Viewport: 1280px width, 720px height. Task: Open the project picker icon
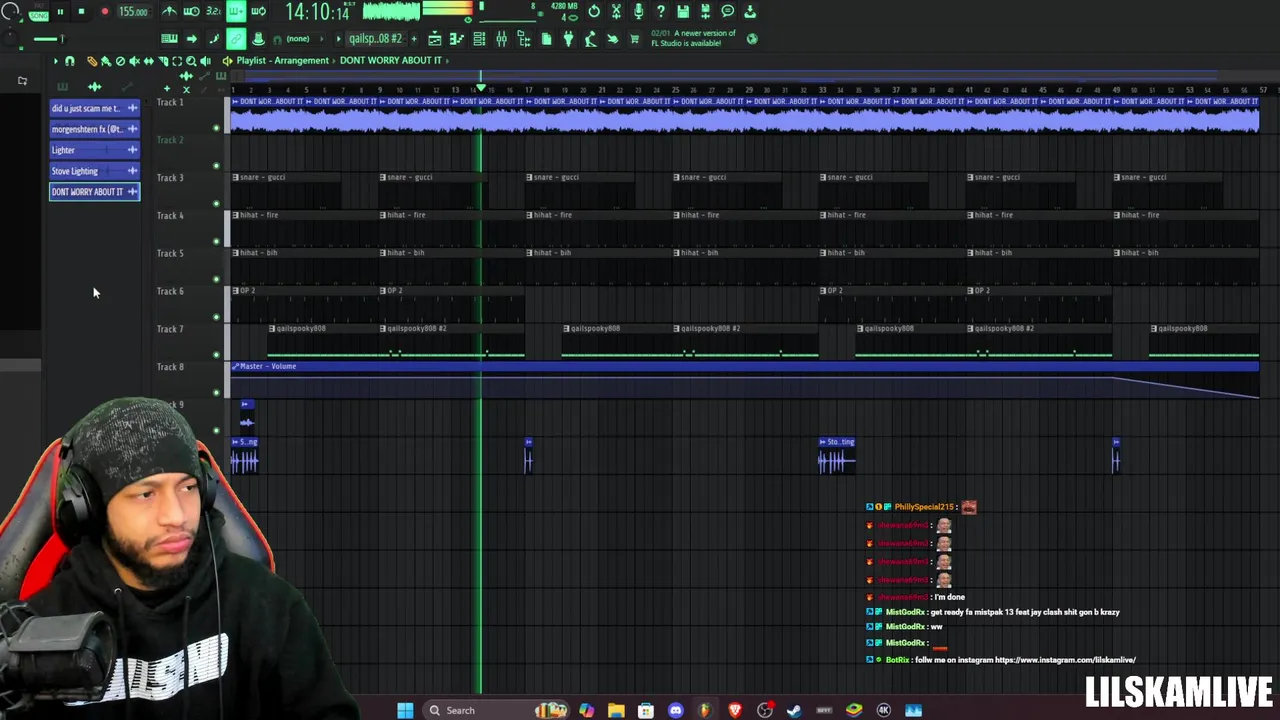click(546, 39)
